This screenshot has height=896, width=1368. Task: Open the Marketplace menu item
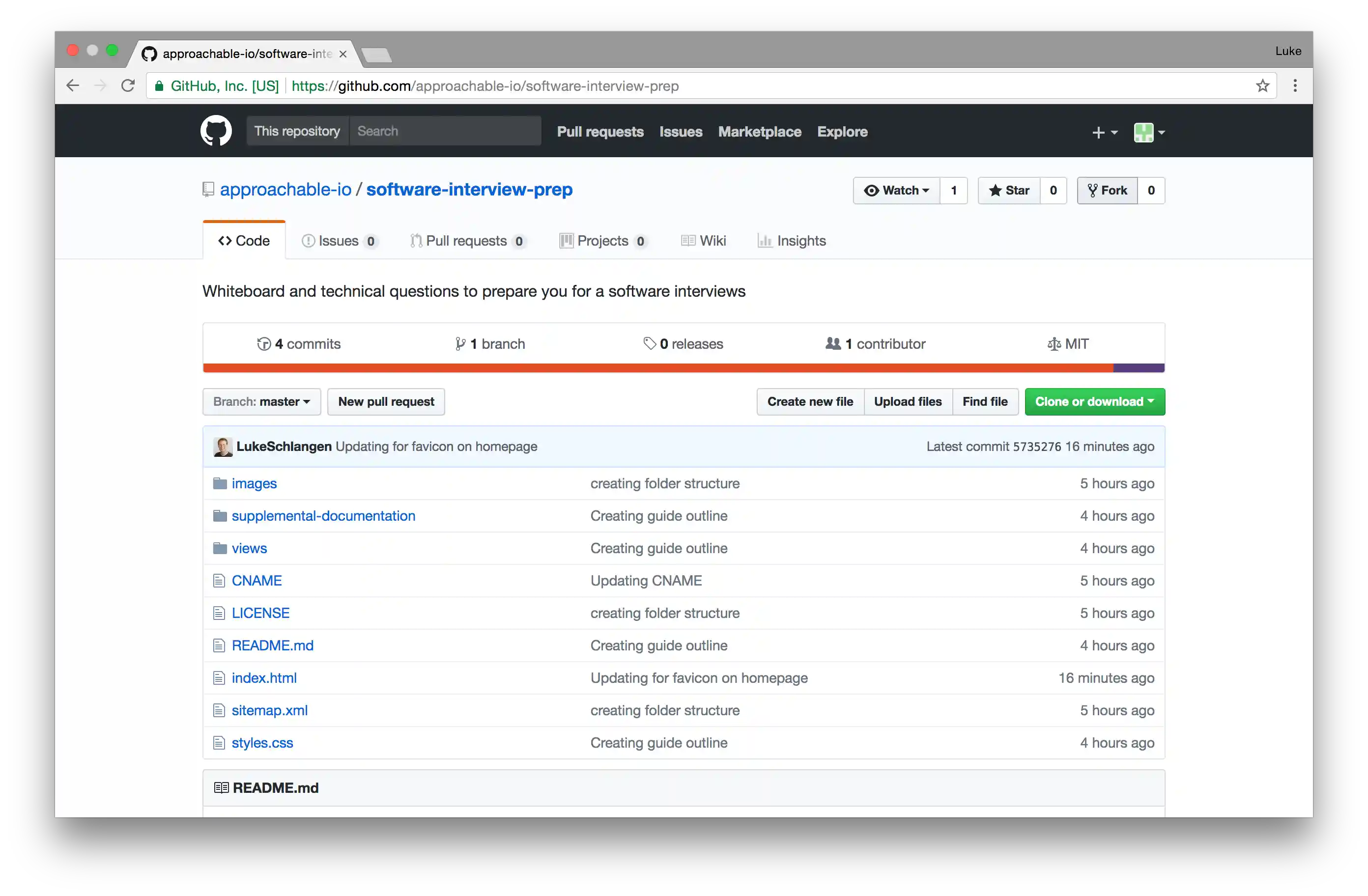point(759,132)
